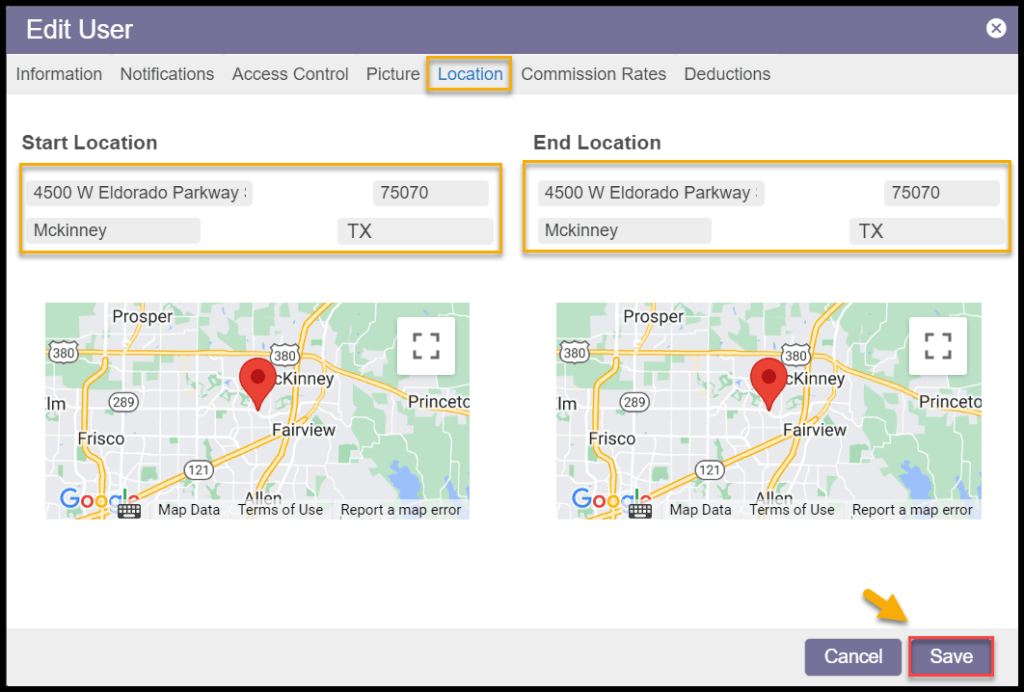Click the End Location zip code field
This screenshot has width=1024, height=692.
coord(940,193)
